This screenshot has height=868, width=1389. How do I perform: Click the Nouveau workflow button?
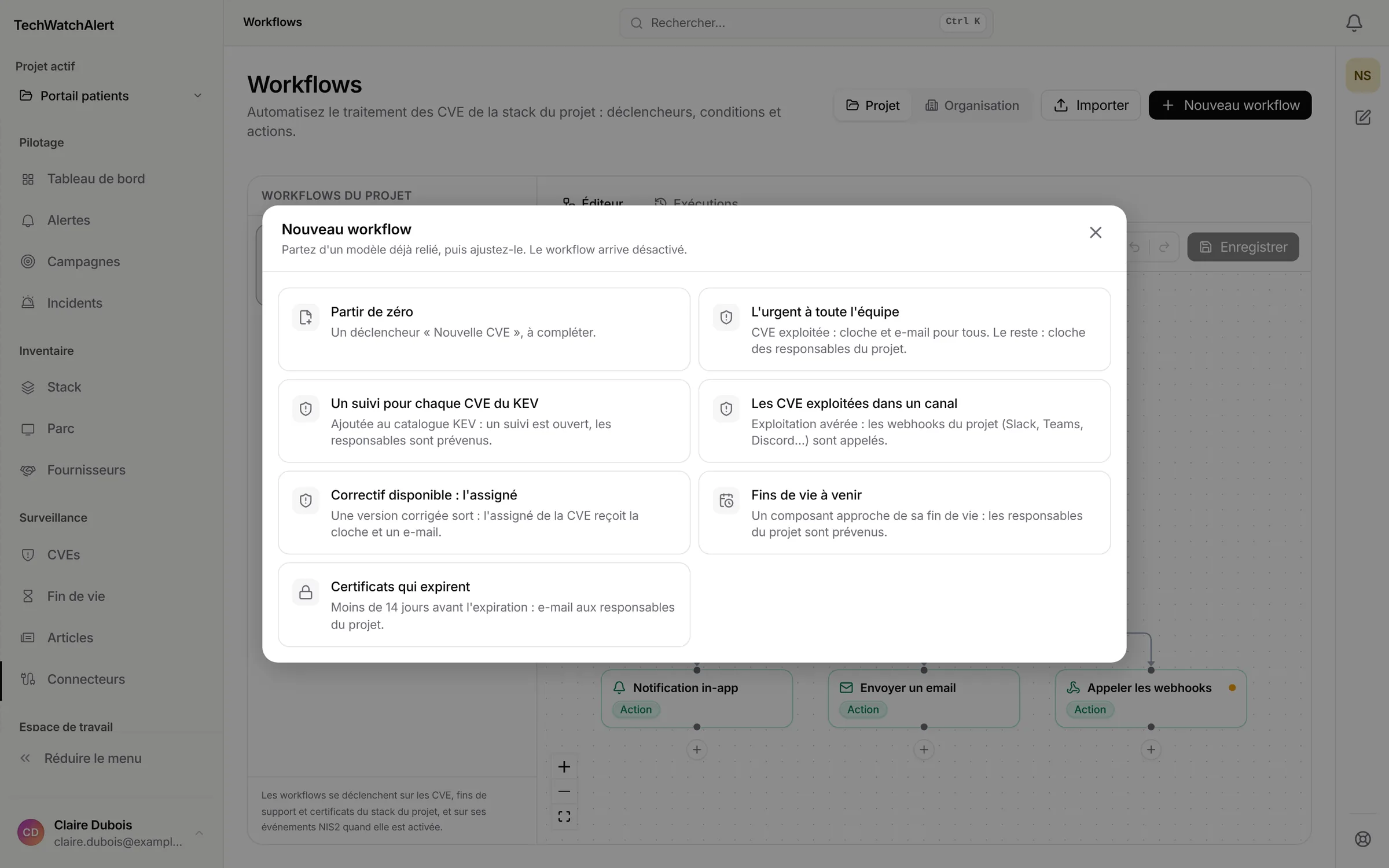(1230, 105)
